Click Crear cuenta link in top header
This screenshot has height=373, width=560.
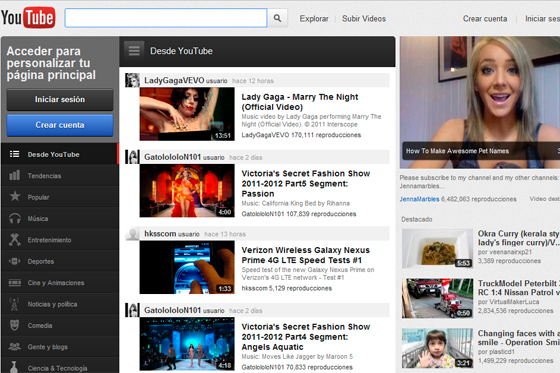[485, 19]
